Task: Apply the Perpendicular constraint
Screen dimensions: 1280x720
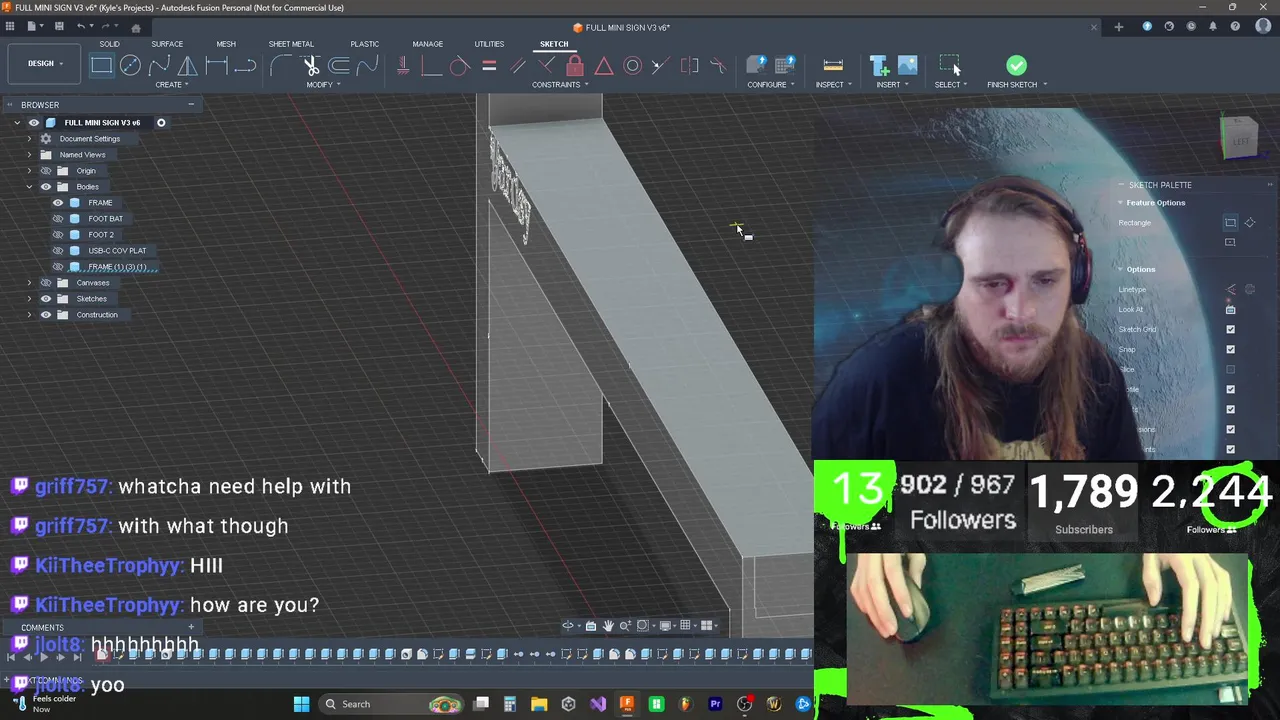Action: point(546,66)
